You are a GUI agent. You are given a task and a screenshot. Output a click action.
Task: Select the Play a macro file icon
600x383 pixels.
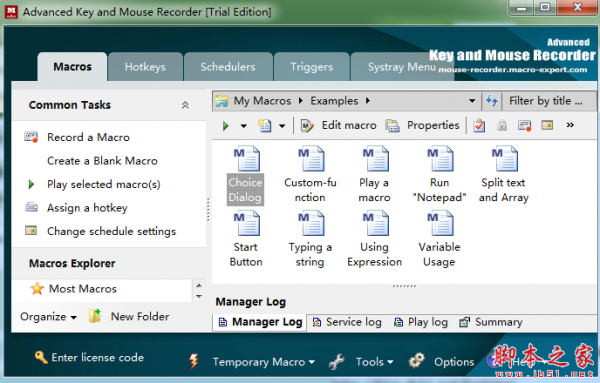(x=375, y=158)
